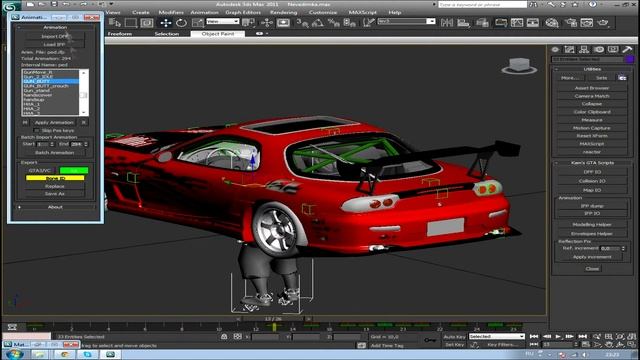Click the Mirror tool icon
Screen dimensions: 640x360
click(x=447, y=22)
